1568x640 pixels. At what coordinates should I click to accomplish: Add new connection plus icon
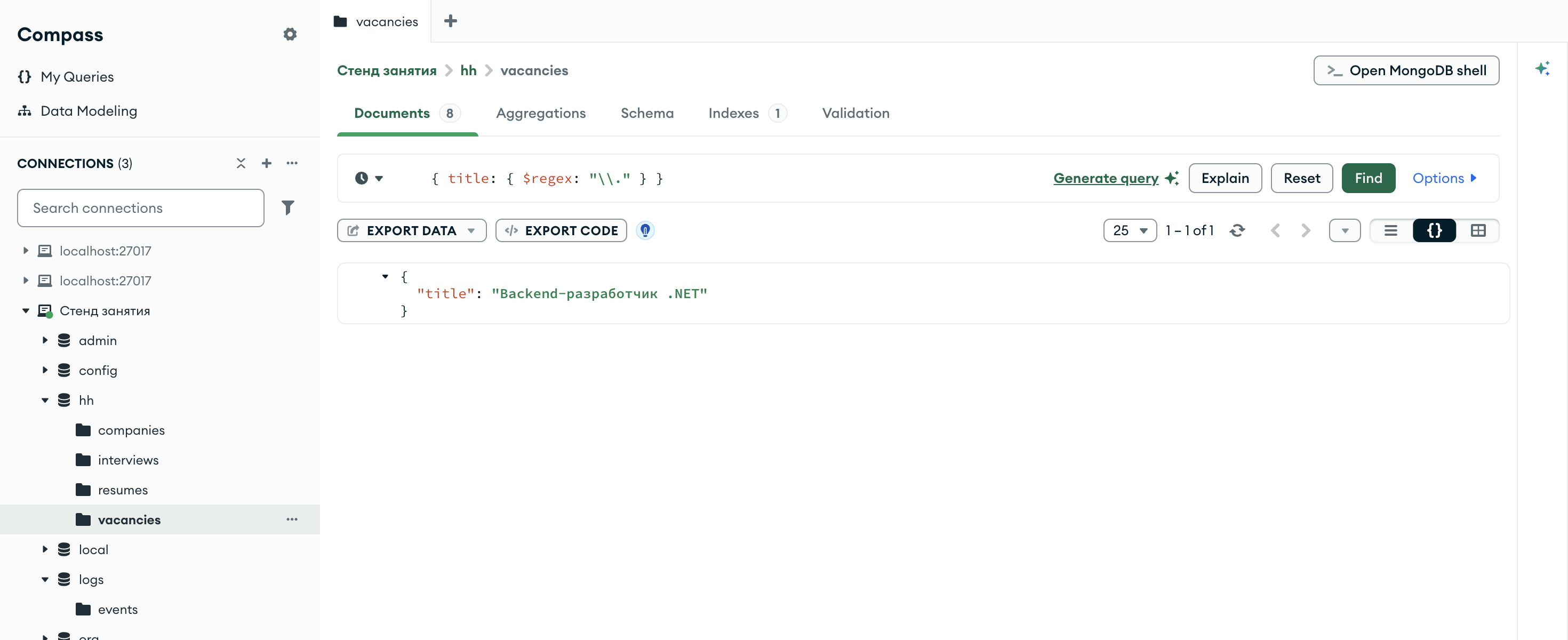(267, 163)
